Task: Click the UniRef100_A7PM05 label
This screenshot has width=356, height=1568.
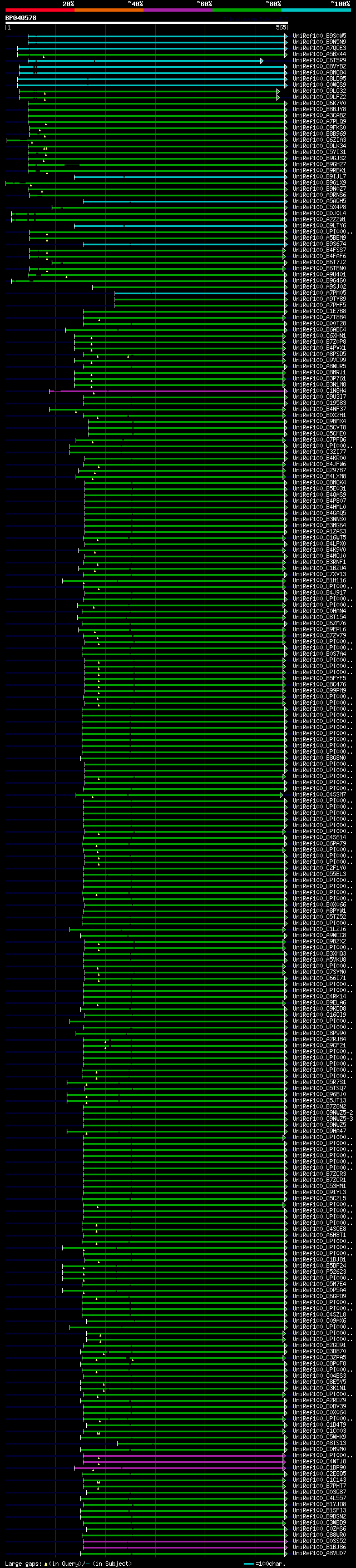Action: pyautogui.click(x=319, y=293)
